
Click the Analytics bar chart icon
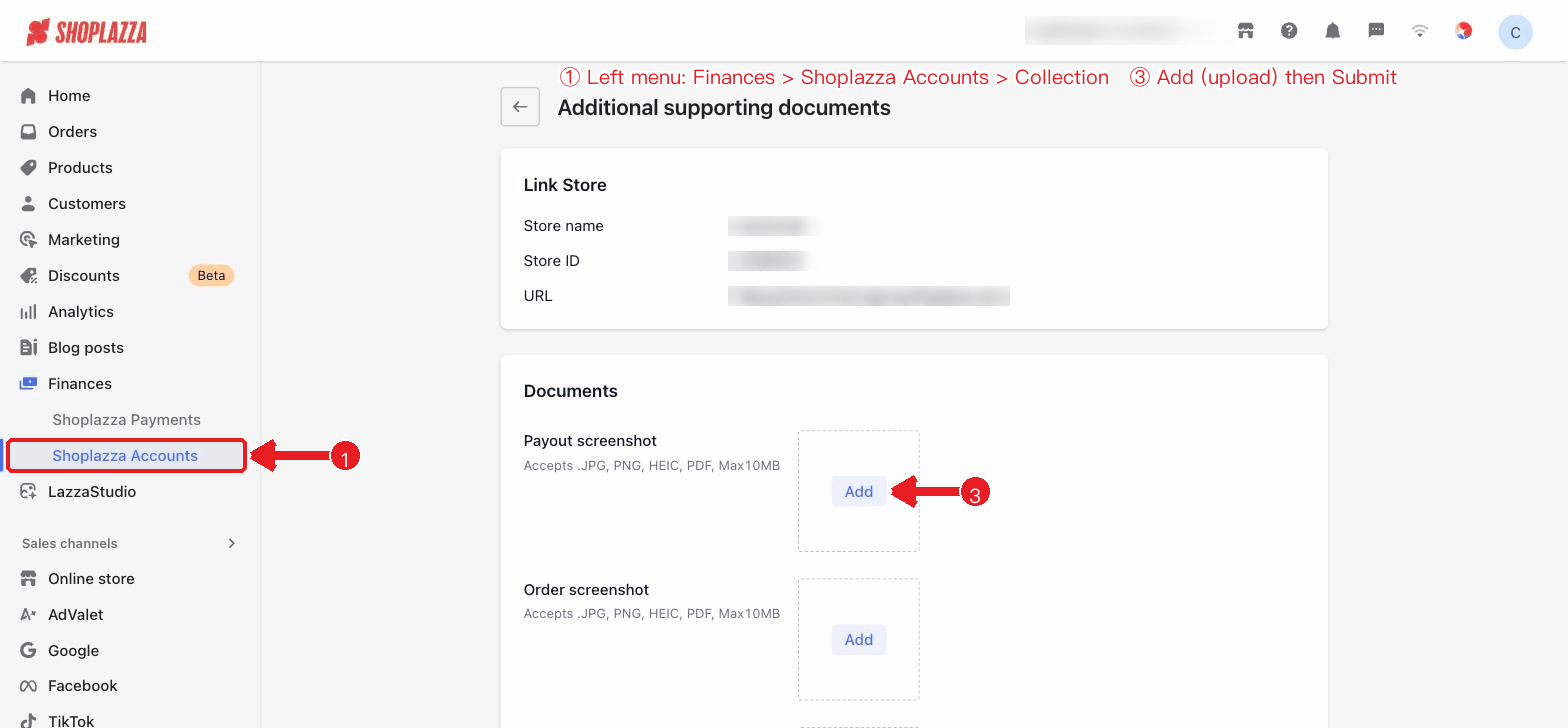click(x=28, y=312)
